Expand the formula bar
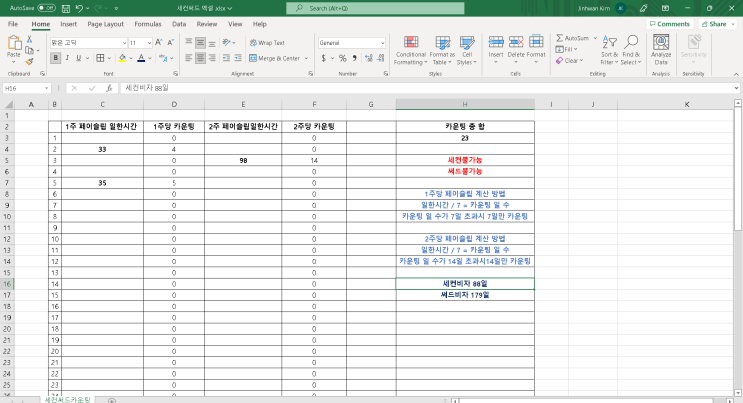Screen dimensions: 743x403 click(x=736, y=88)
